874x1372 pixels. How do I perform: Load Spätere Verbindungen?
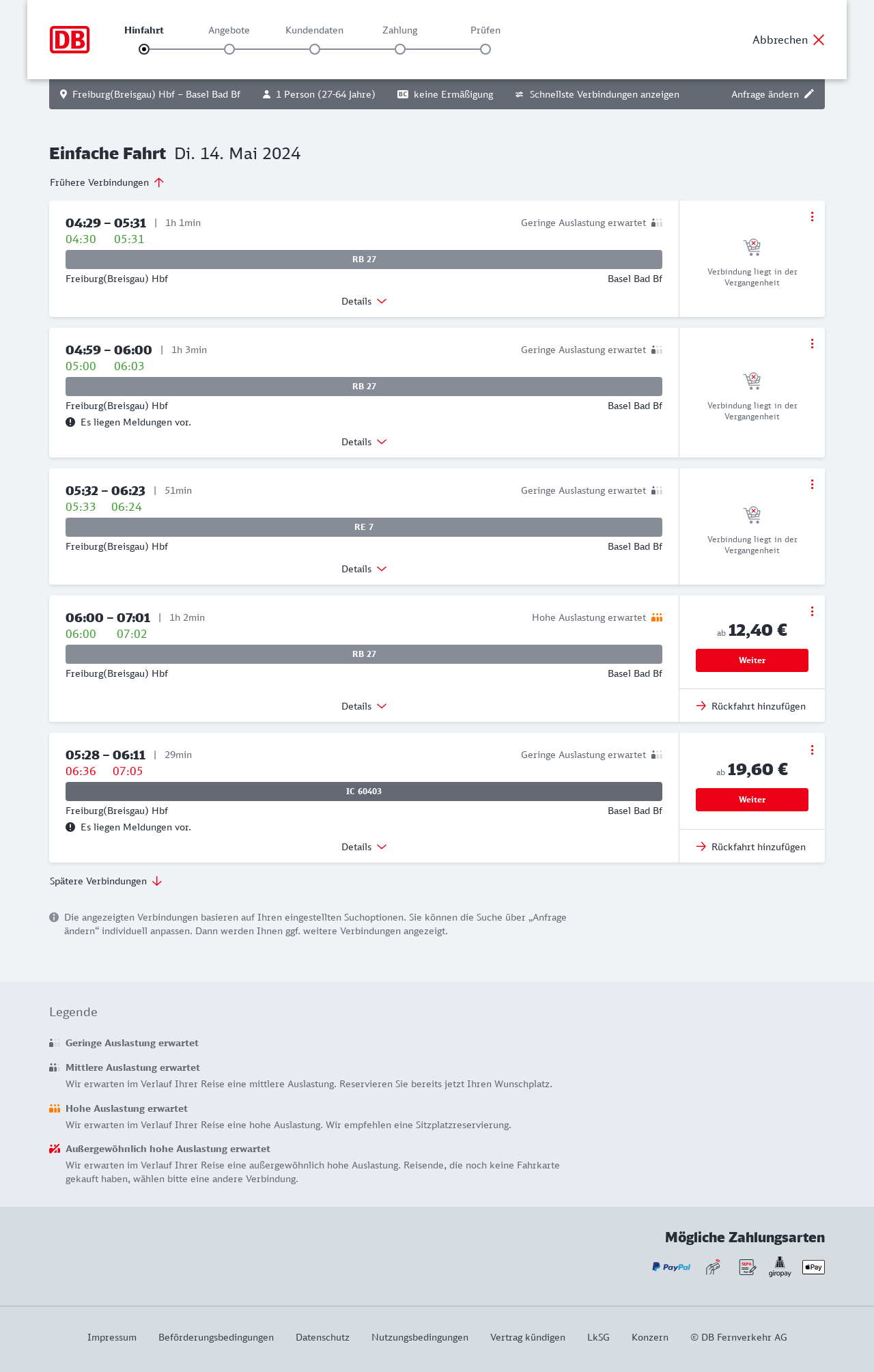[x=106, y=881]
